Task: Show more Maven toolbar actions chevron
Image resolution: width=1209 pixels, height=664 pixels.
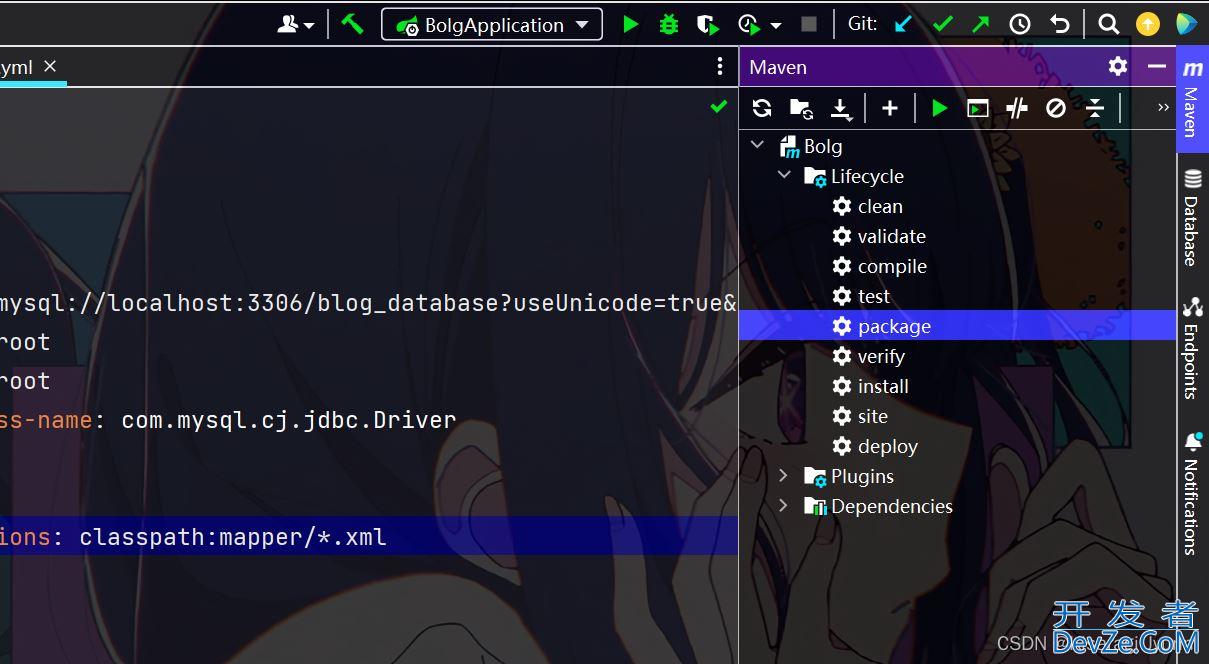Action: coord(1163,107)
